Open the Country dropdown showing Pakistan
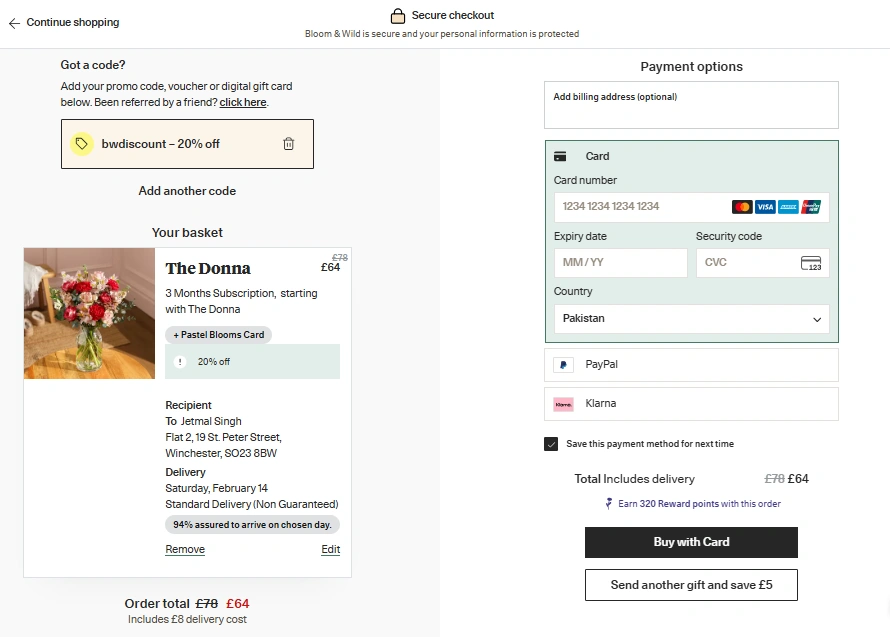This screenshot has width=890, height=637. tap(691, 319)
